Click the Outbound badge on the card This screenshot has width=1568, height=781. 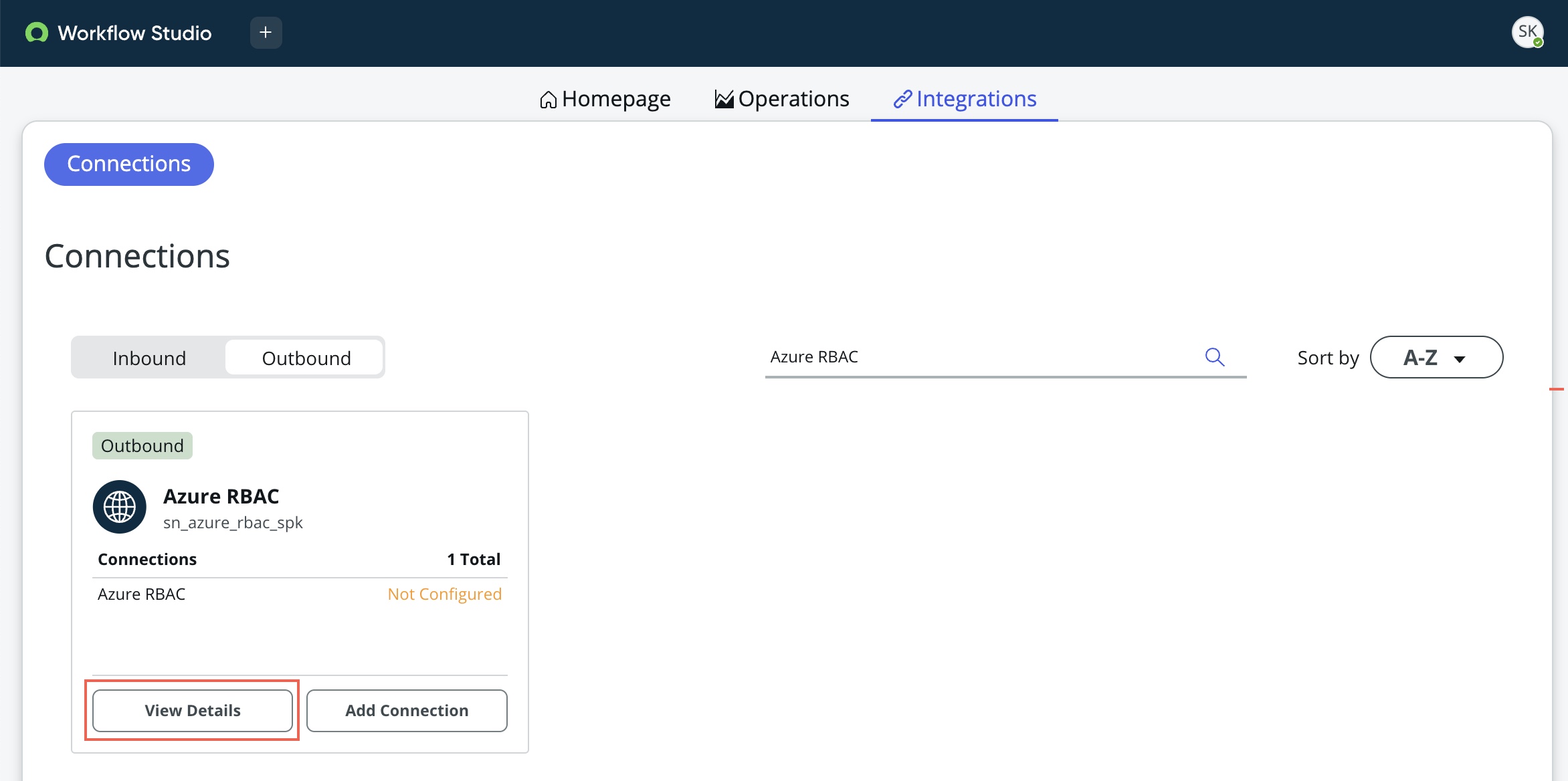(x=142, y=446)
